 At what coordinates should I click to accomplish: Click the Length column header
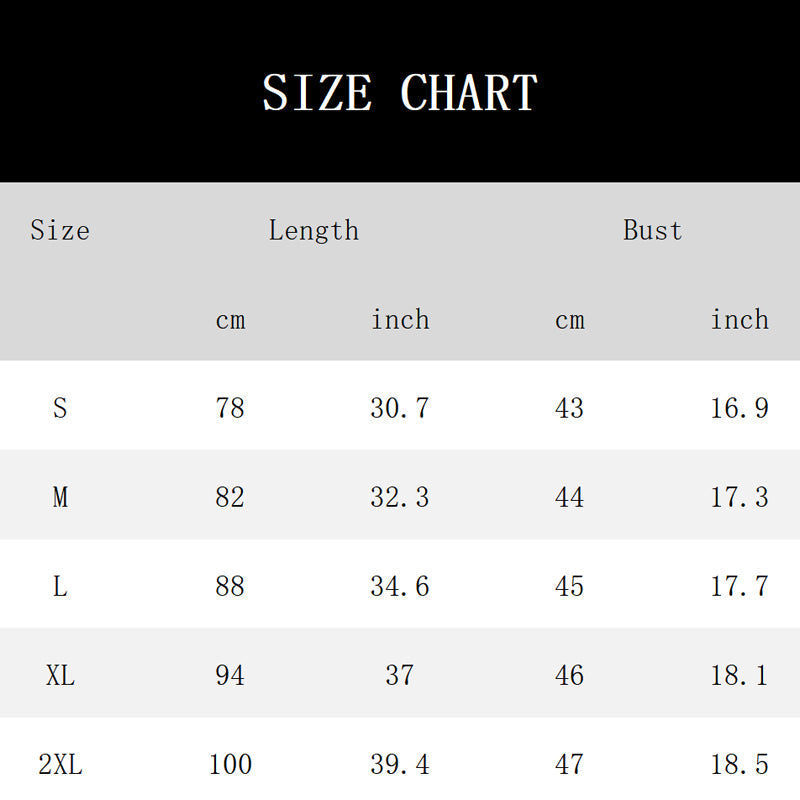[314, 231]
